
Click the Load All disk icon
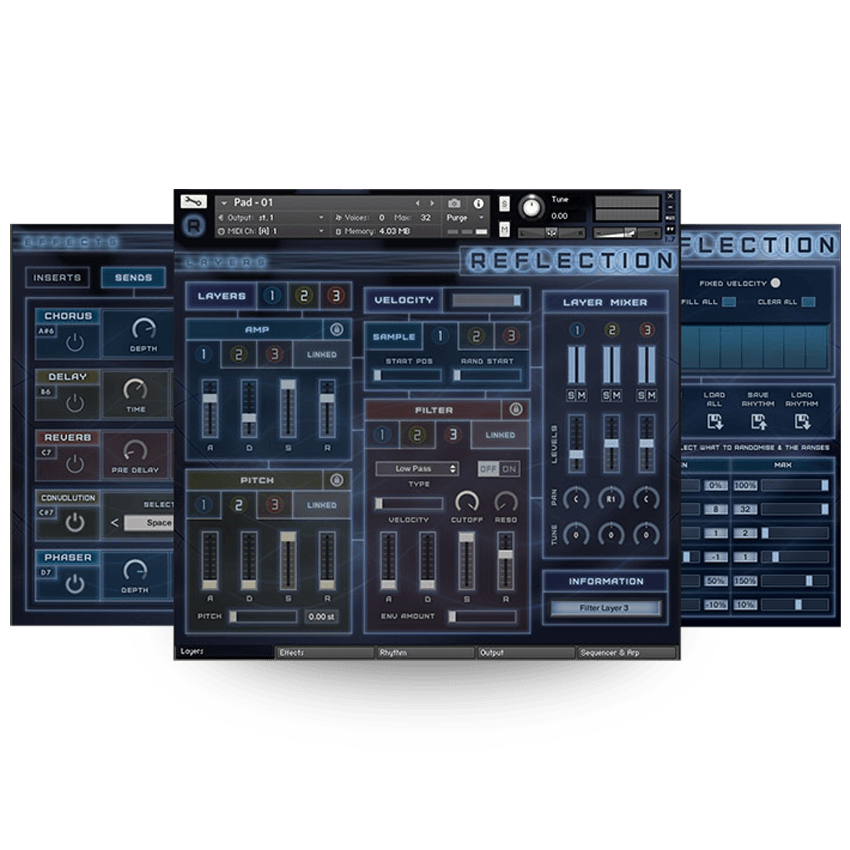click(x=714, y=422)
